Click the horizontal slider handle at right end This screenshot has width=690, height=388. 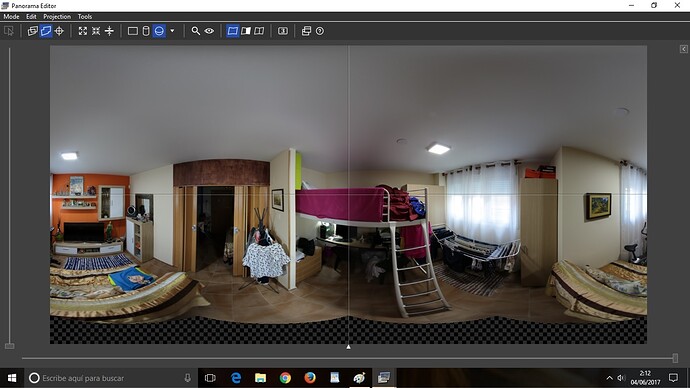coord(675,358)
